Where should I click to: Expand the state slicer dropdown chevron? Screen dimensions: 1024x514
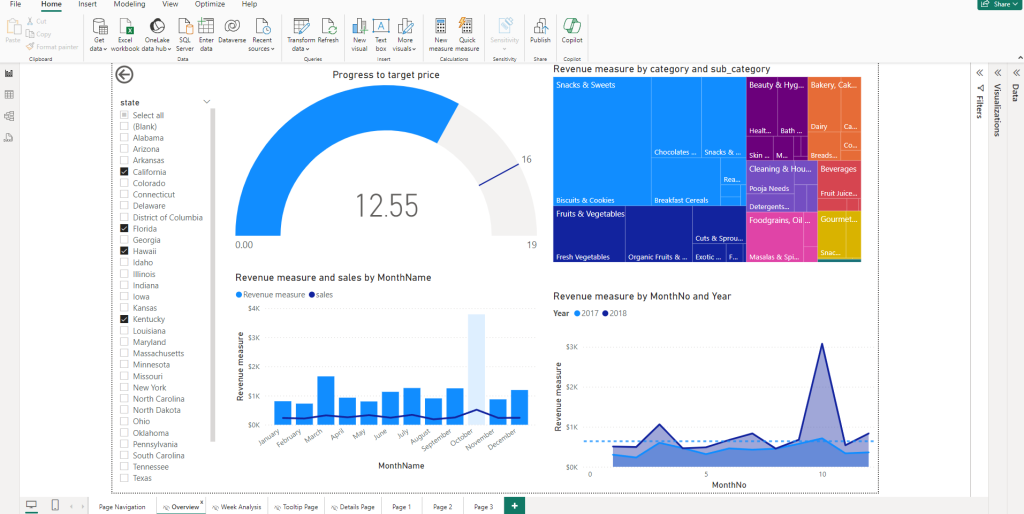[207, 102]
